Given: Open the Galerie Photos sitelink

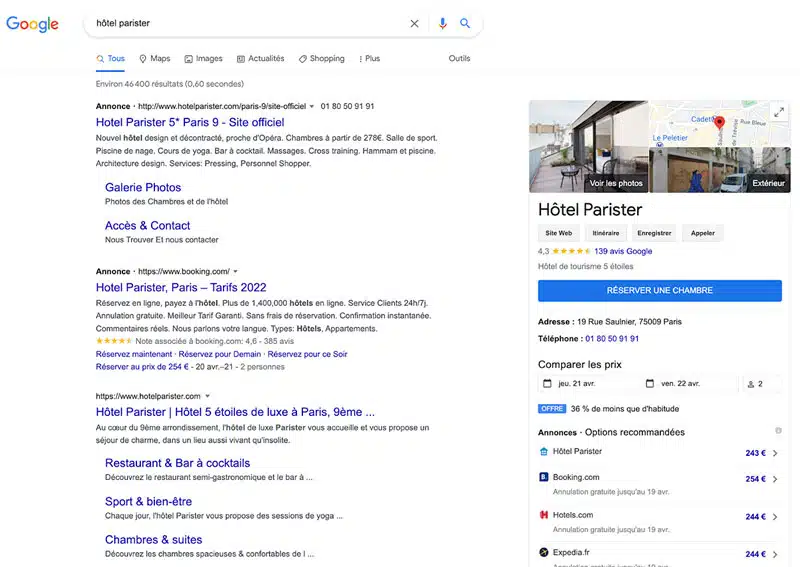Looking at the screenshot, I should [x=143, y=187].
